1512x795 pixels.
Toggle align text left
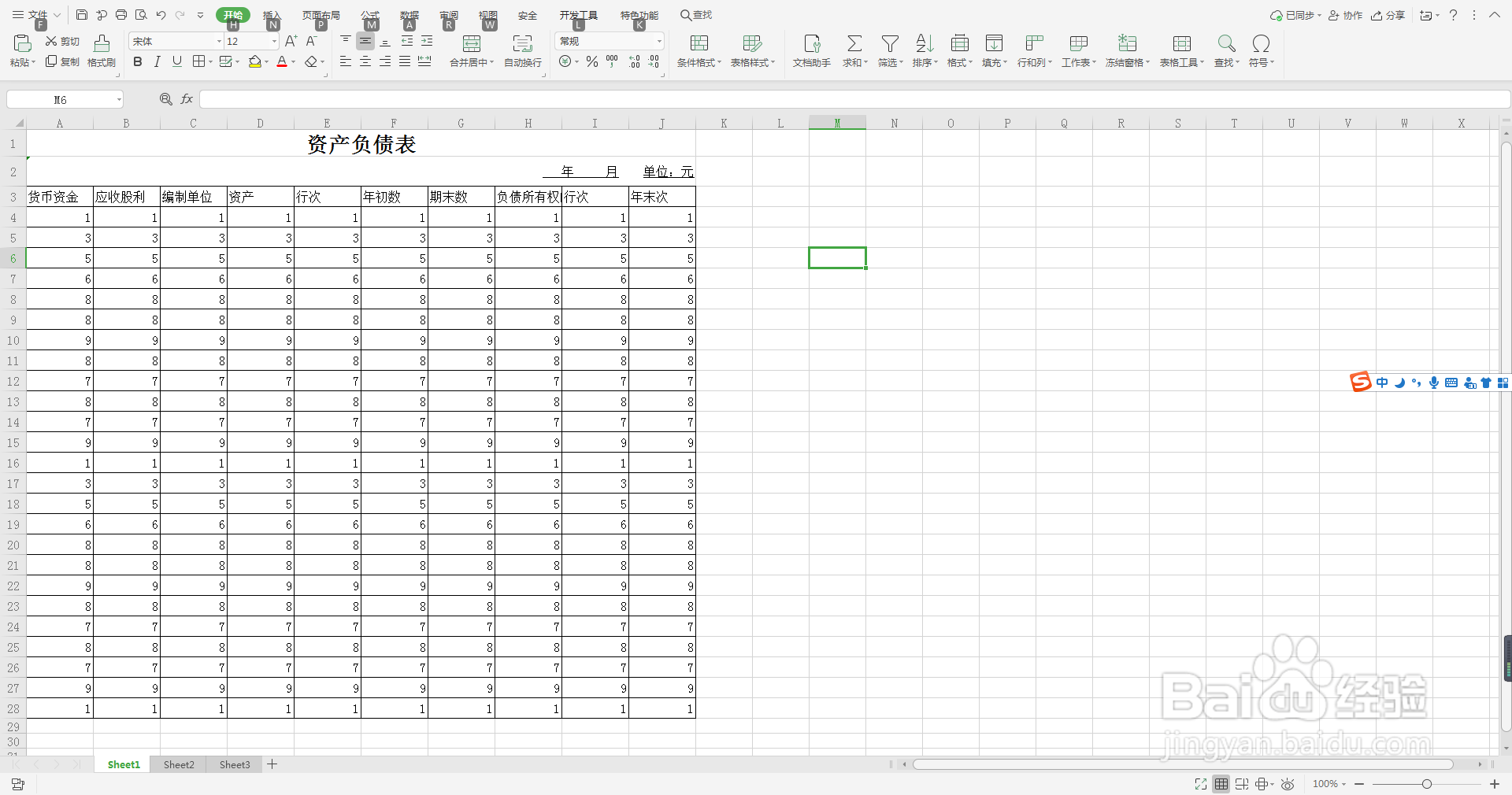point(346,61)
